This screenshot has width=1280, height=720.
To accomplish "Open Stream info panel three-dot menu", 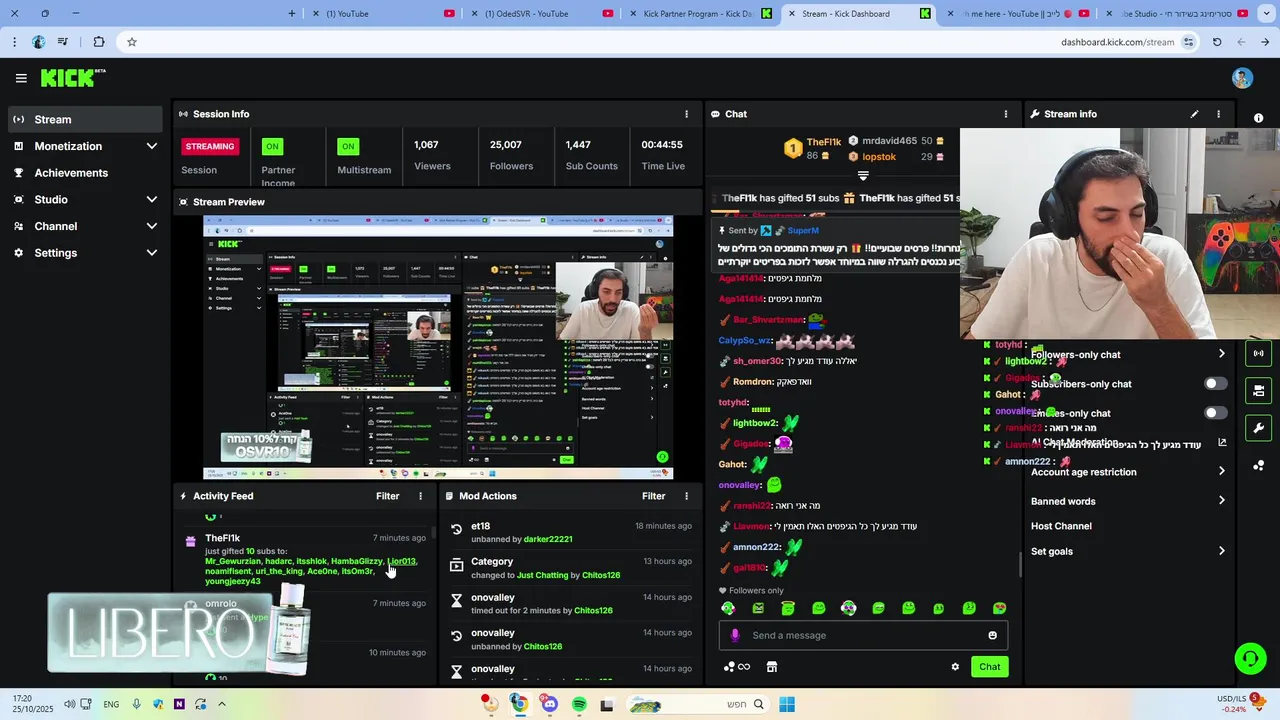I will [1218, 114].
